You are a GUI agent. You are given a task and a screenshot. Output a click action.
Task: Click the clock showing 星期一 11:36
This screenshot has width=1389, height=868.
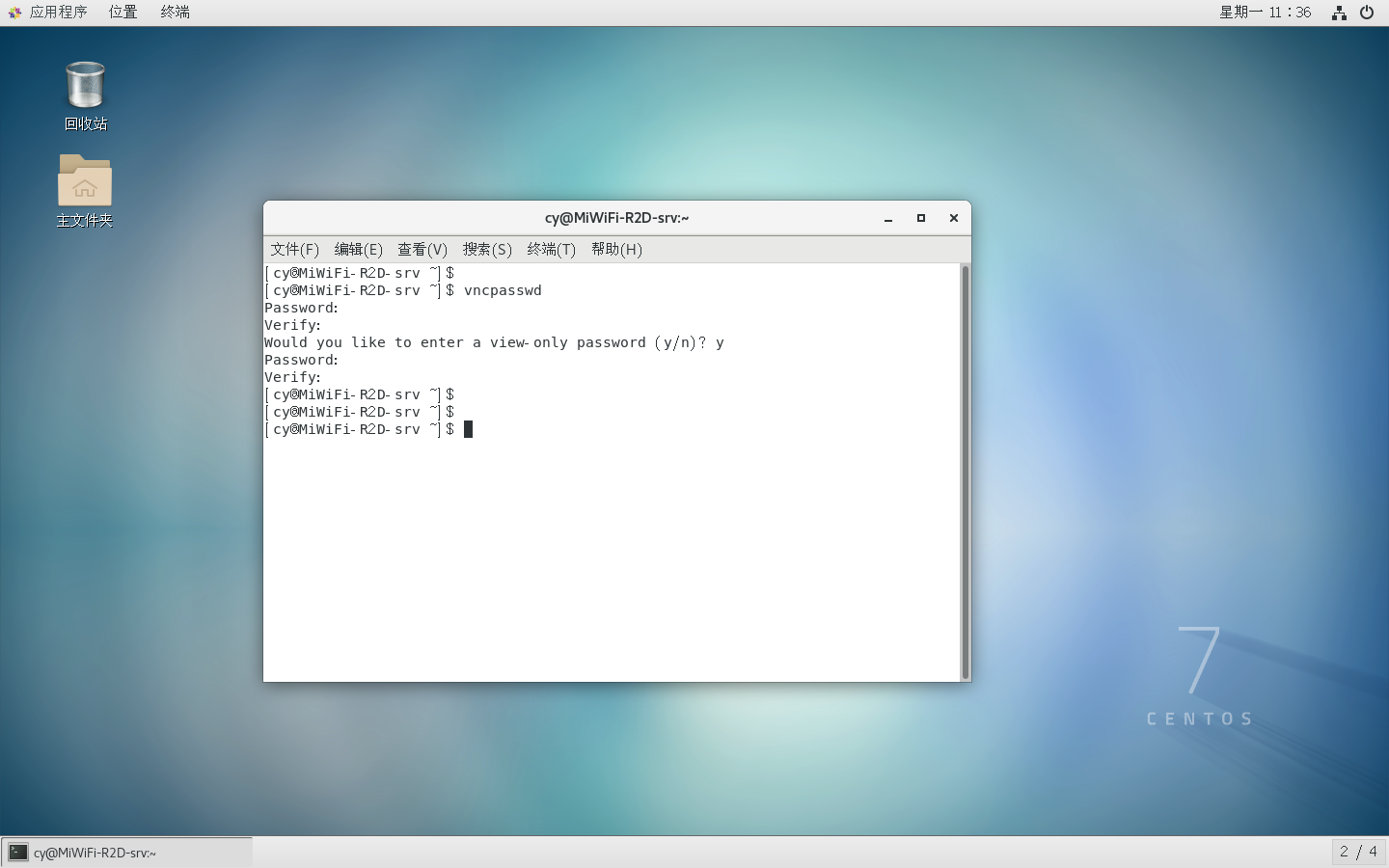[x=1266, y=12]
